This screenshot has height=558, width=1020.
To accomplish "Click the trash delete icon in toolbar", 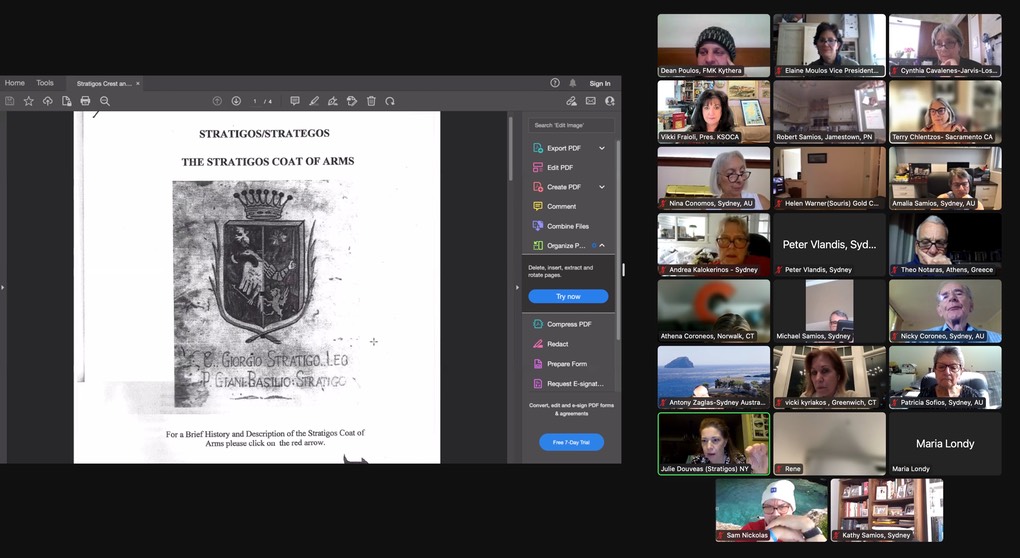I will [371, 101].
